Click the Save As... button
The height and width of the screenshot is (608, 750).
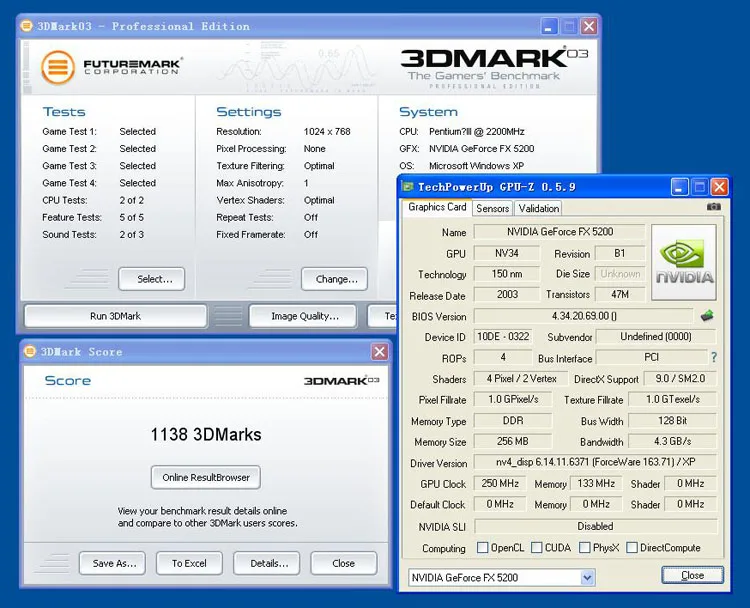[112, 563]
